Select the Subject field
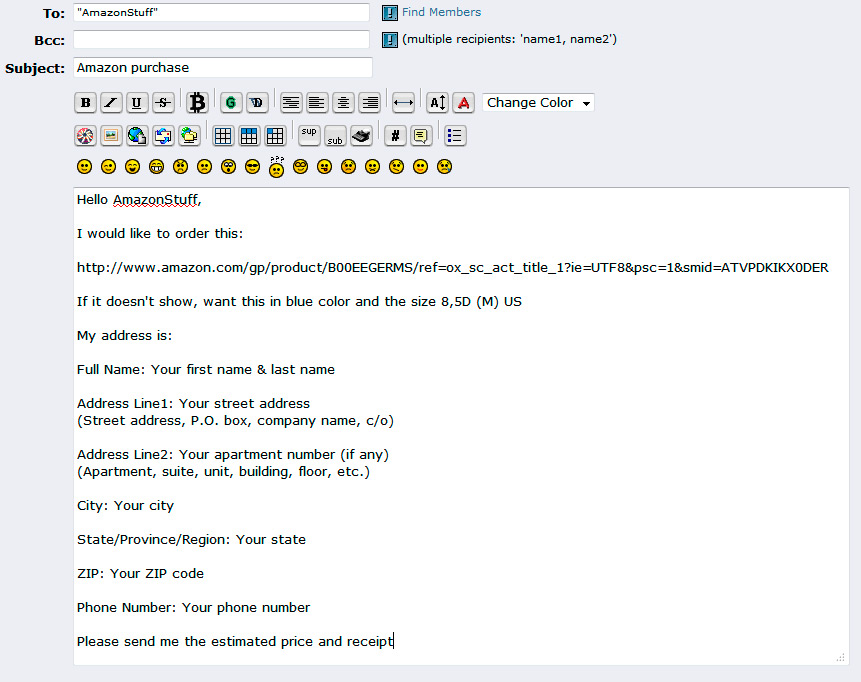Image resolution: width=861 pixels, height=682 pixels. pyautogui.click(x=223, y=68)
